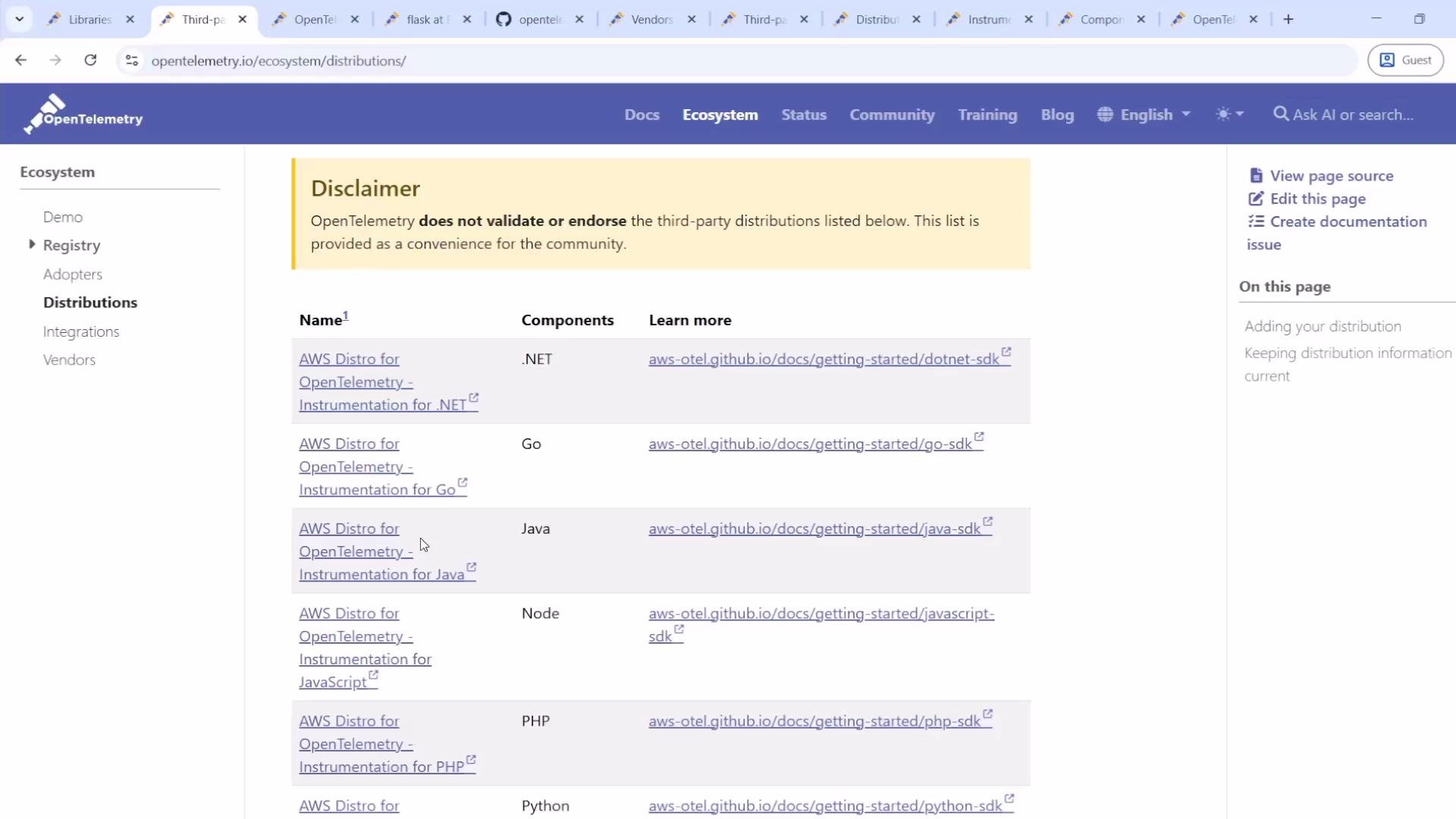Open a new browser tab
This screenshot has width=1456, height=819.
(x=1288, y=19)
